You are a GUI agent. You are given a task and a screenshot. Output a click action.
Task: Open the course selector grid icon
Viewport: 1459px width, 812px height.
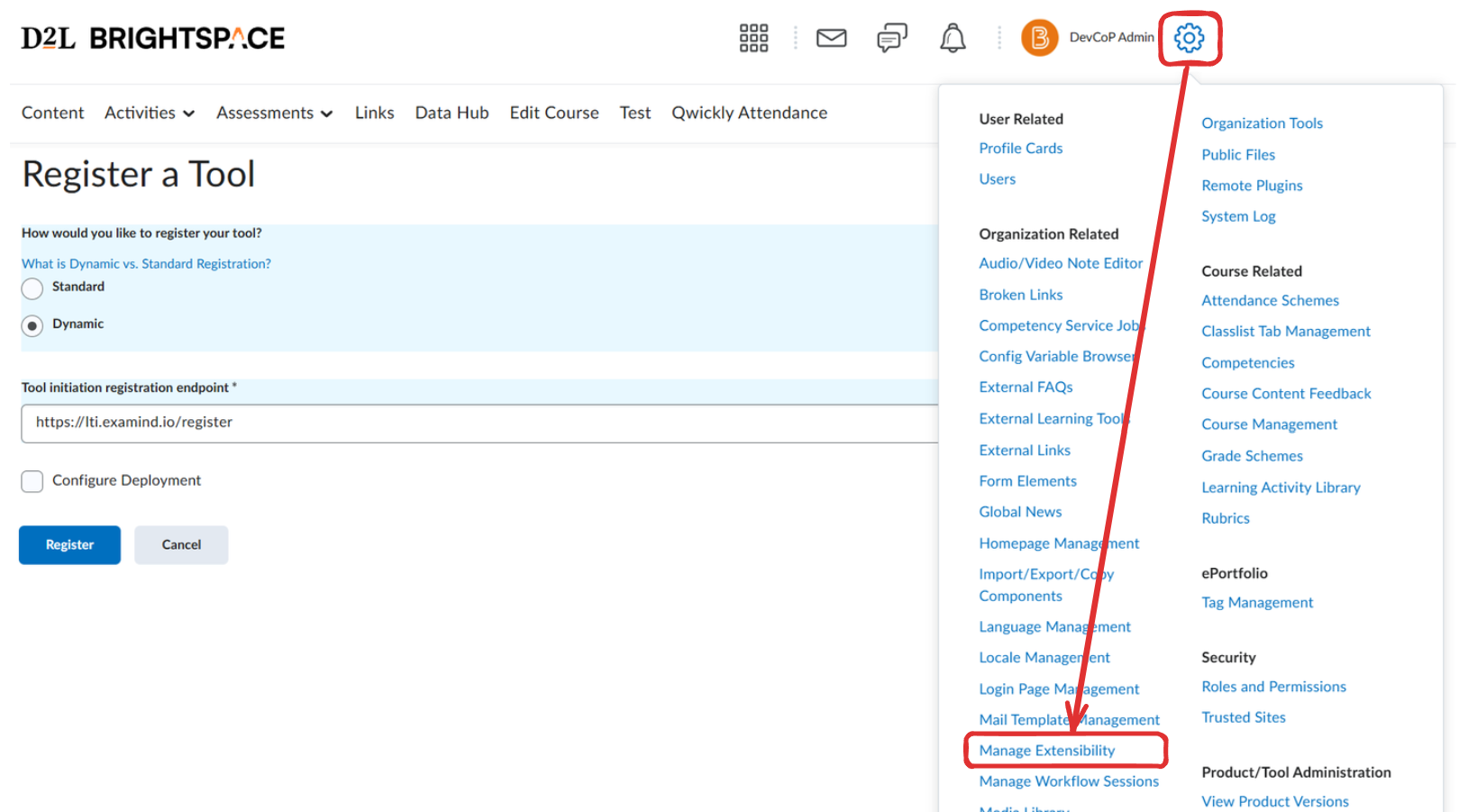click(x=753, y=38)
